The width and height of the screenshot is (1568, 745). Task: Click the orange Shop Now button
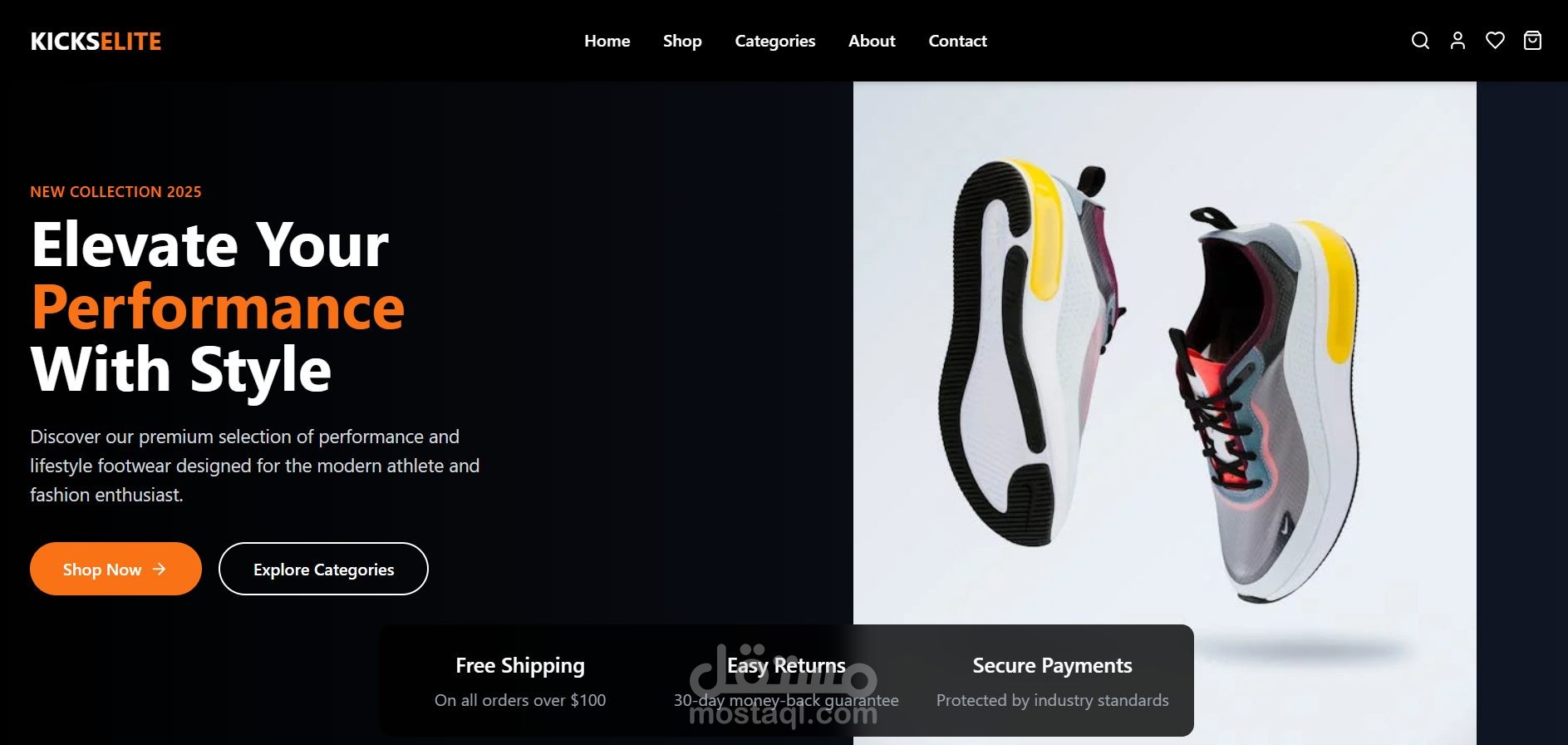pos(116,569)
